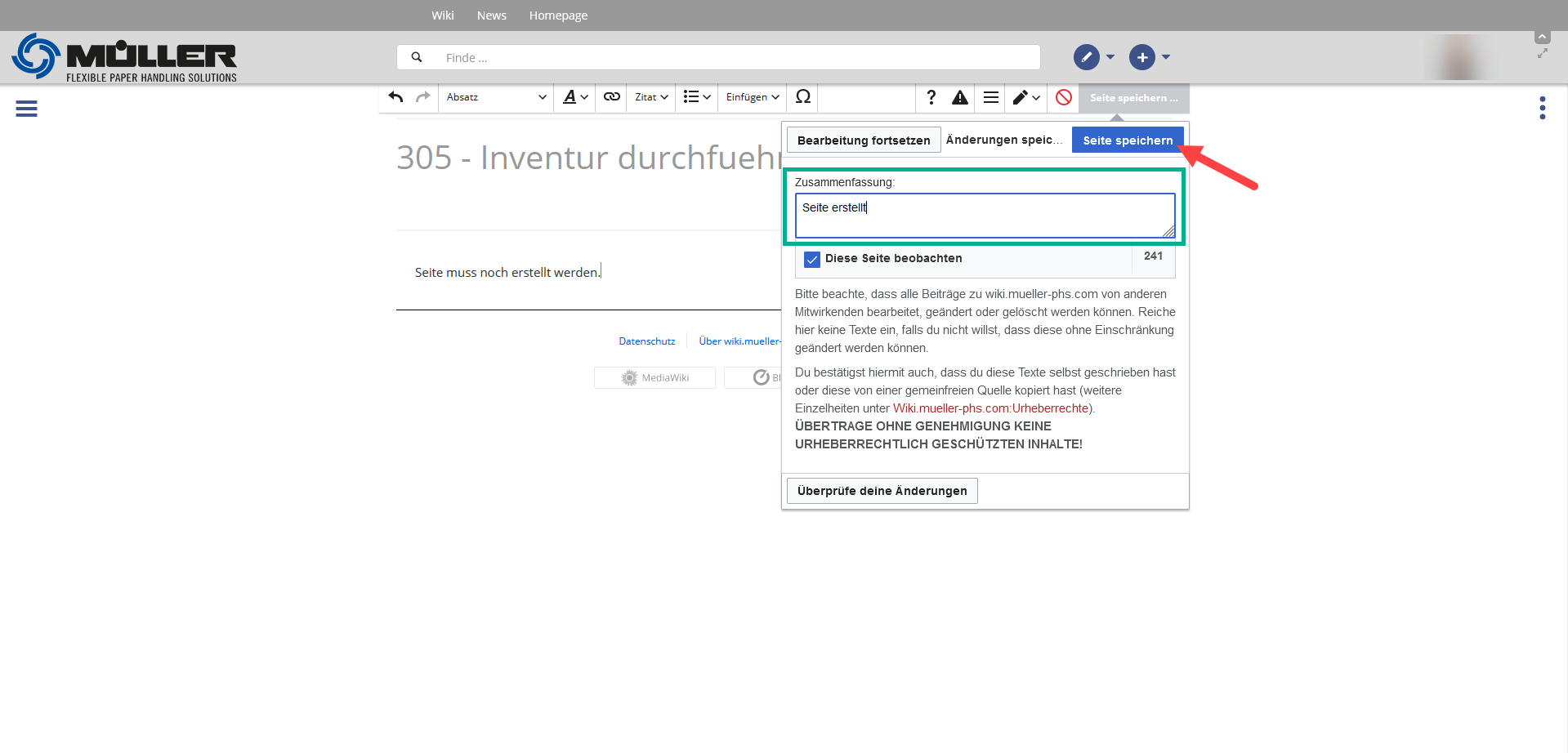Click the undo arrow in editor toolbar

(x=396, y=97)
